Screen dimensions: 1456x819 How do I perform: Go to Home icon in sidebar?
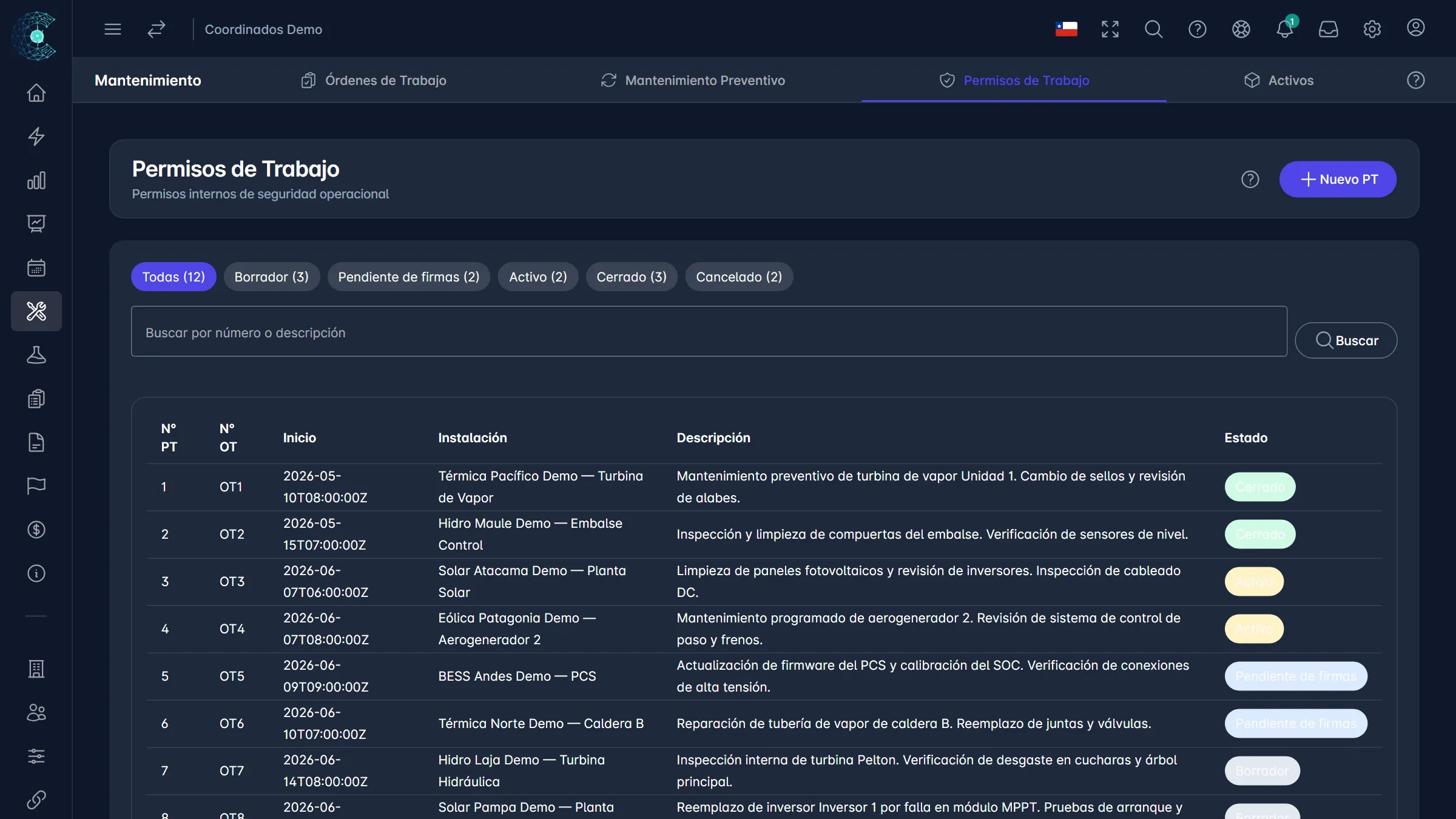[36, 93]
